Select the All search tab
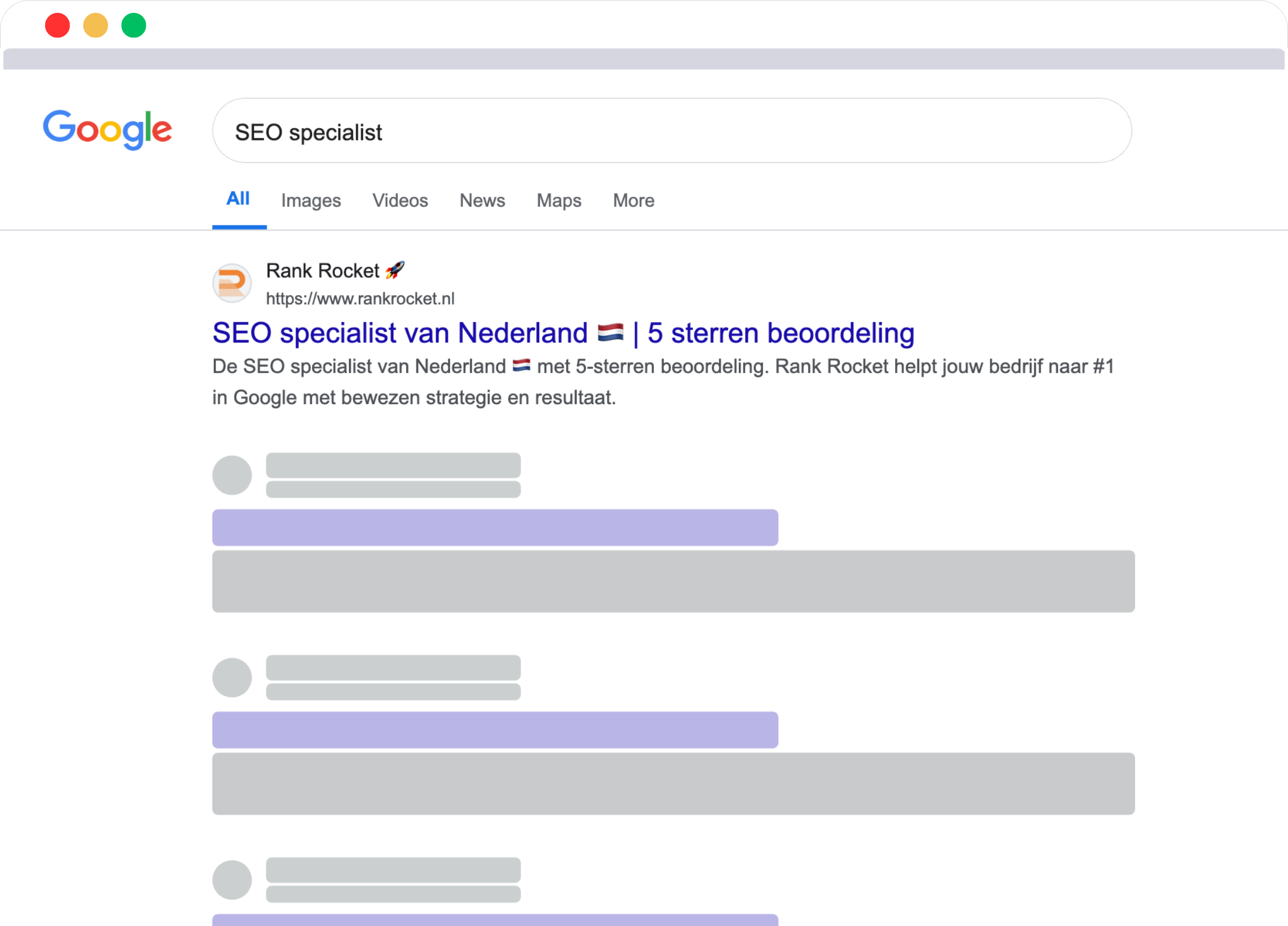Screen dimensions: 1288x926 pyautogui.click(x=238, y=199)
